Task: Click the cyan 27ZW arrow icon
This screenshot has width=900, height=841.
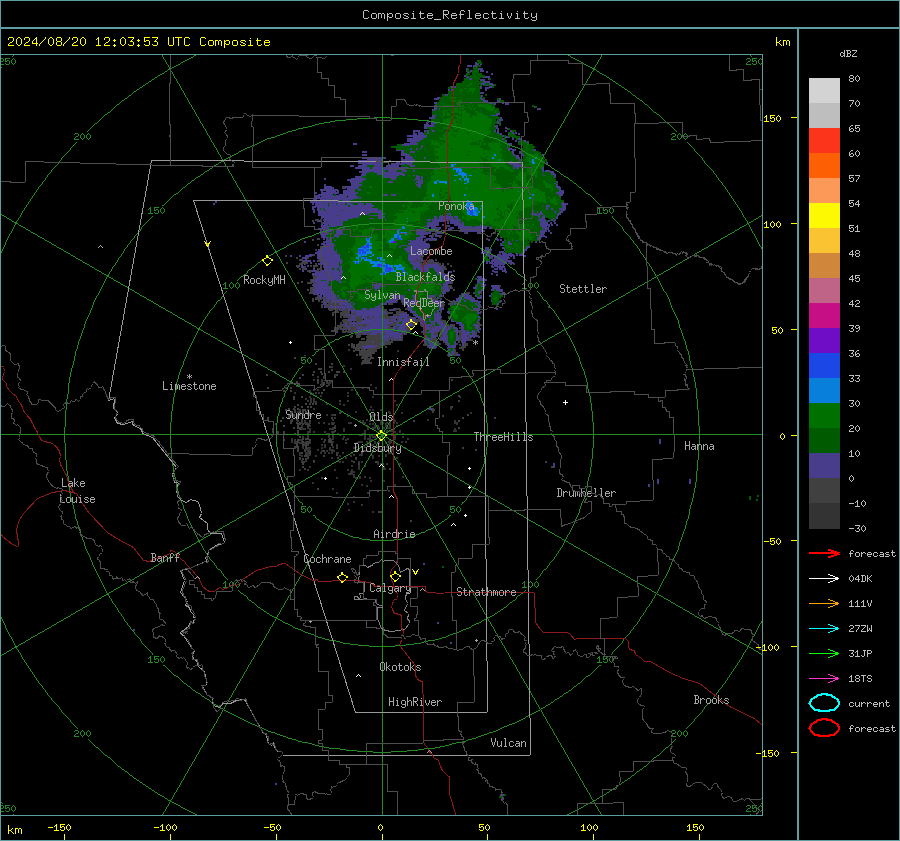Action: pos(824,629)
